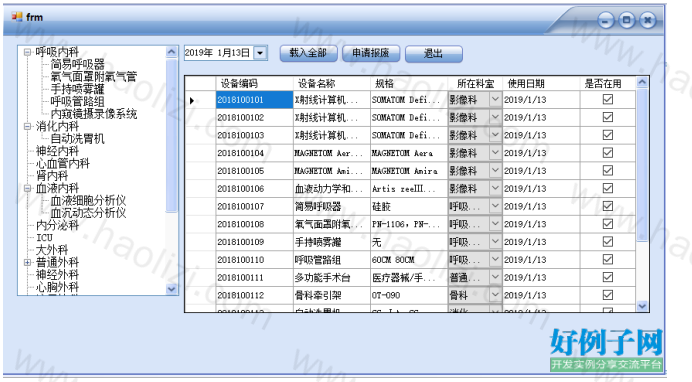Collapse the 呼吸内科 tree node
Screen dimensions: 692x382
27,52
